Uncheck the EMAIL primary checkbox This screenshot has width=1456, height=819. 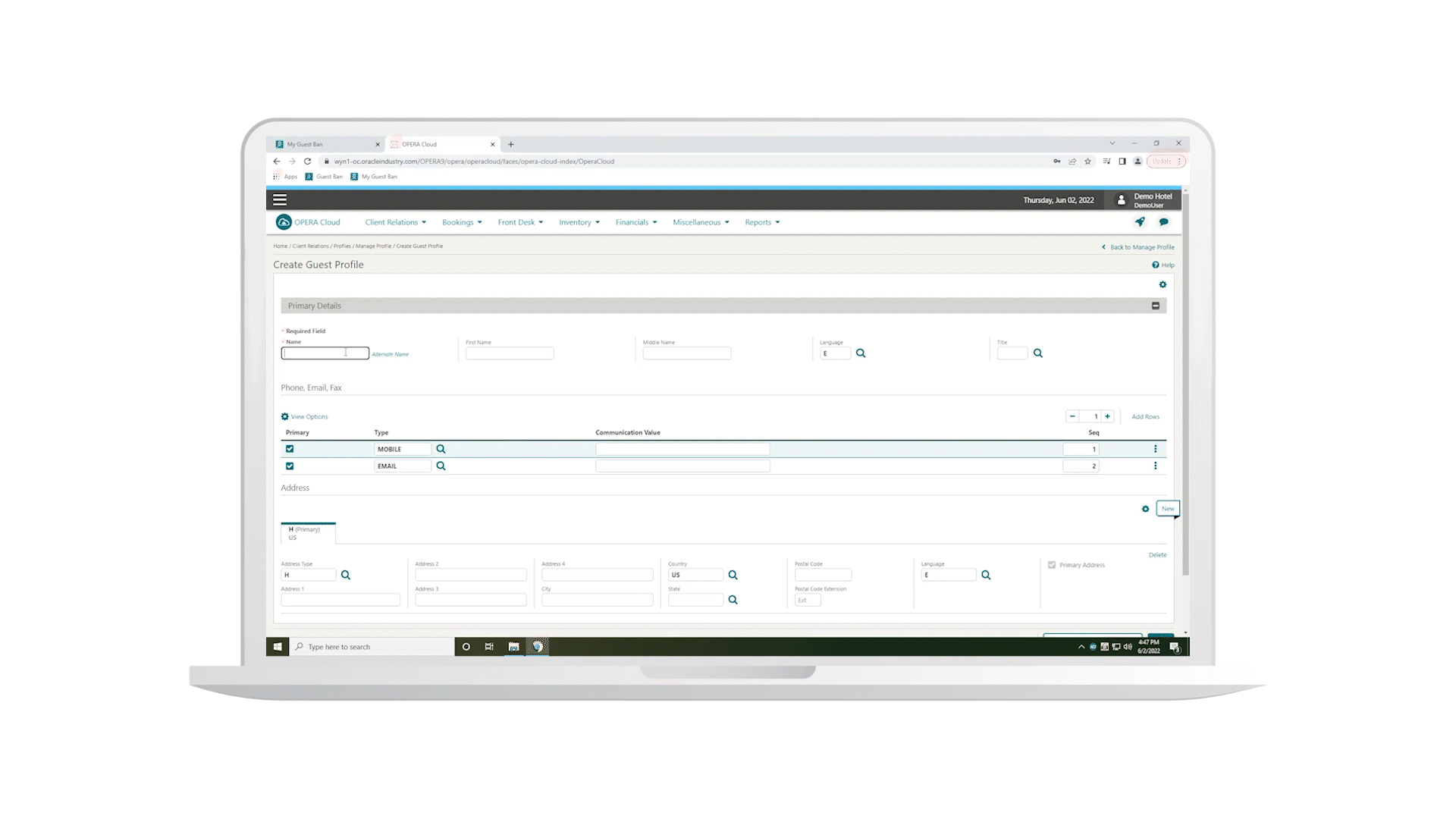tap(290, 466)
